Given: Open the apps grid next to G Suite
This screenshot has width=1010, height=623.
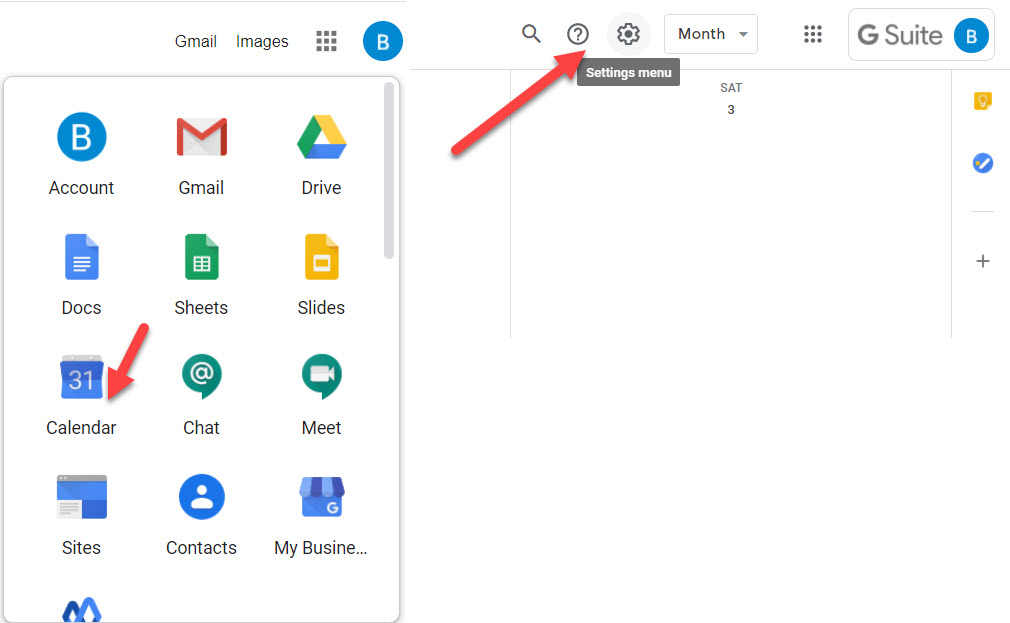Looking at the screenshot, I should coord(813,33).
